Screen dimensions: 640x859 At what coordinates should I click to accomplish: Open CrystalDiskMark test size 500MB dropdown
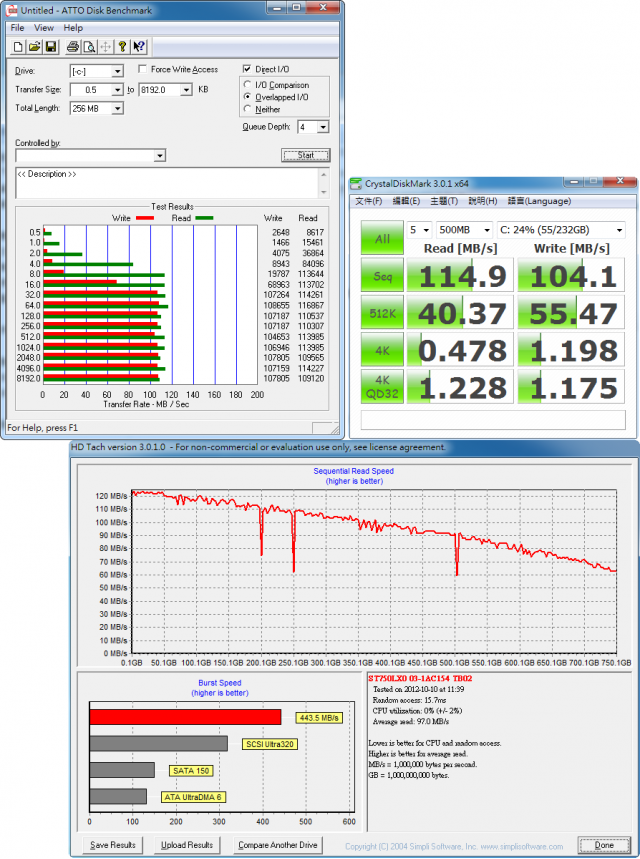tap(464, 230)
